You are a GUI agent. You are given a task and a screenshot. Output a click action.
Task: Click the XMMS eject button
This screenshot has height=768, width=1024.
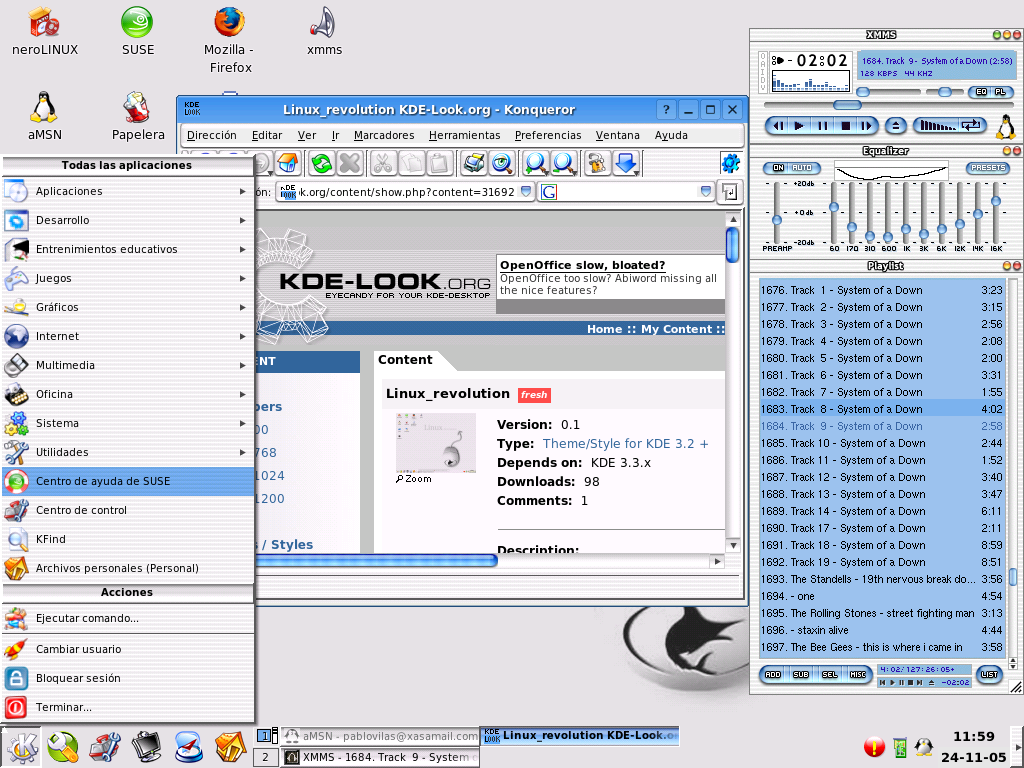click(896, 125)
